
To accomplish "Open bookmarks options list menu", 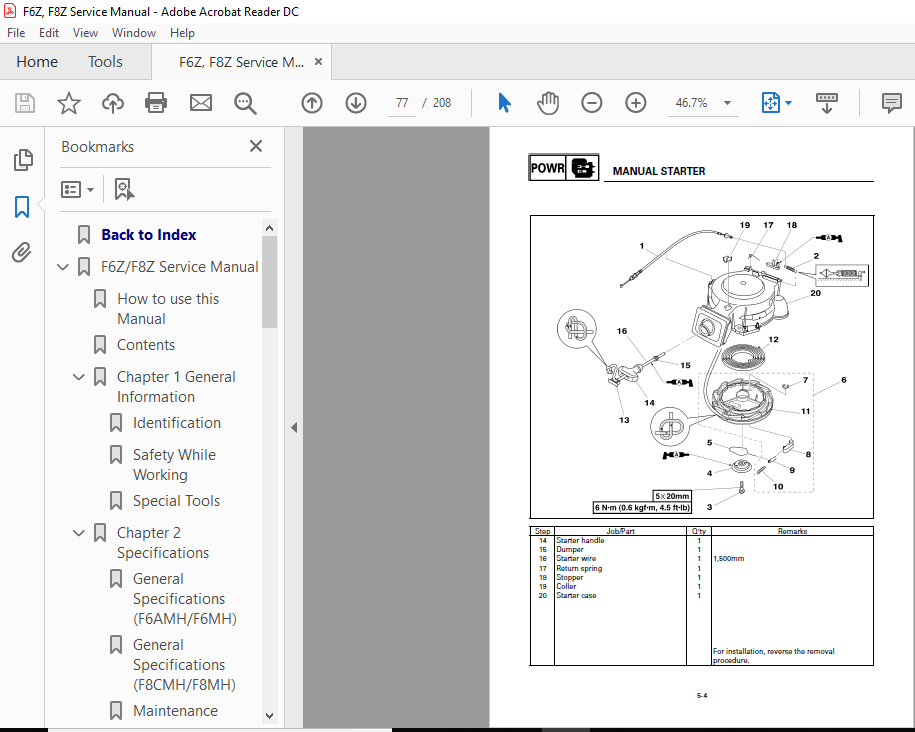I will pos(77,190).
